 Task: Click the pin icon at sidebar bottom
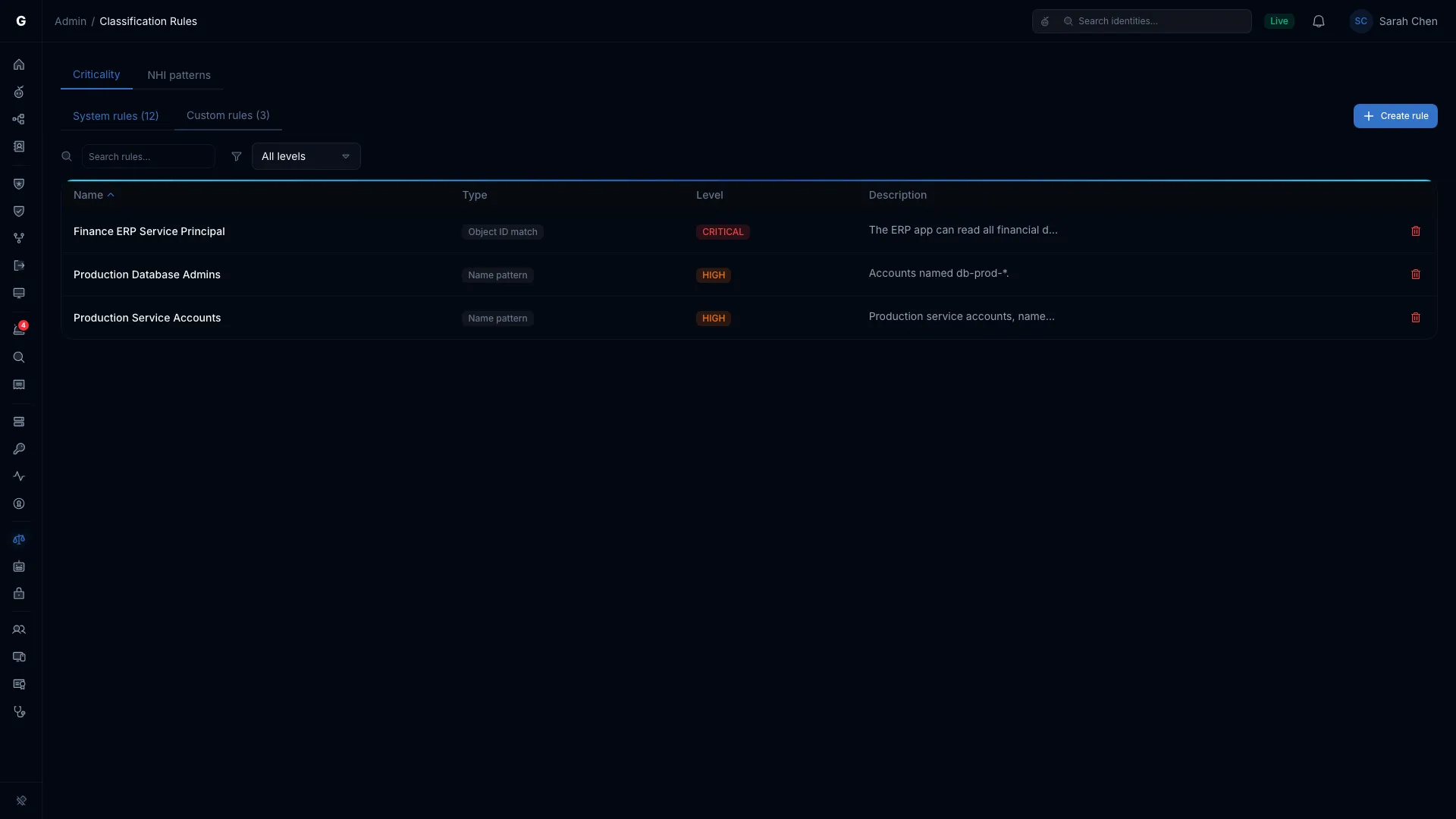tap(21, 801)
